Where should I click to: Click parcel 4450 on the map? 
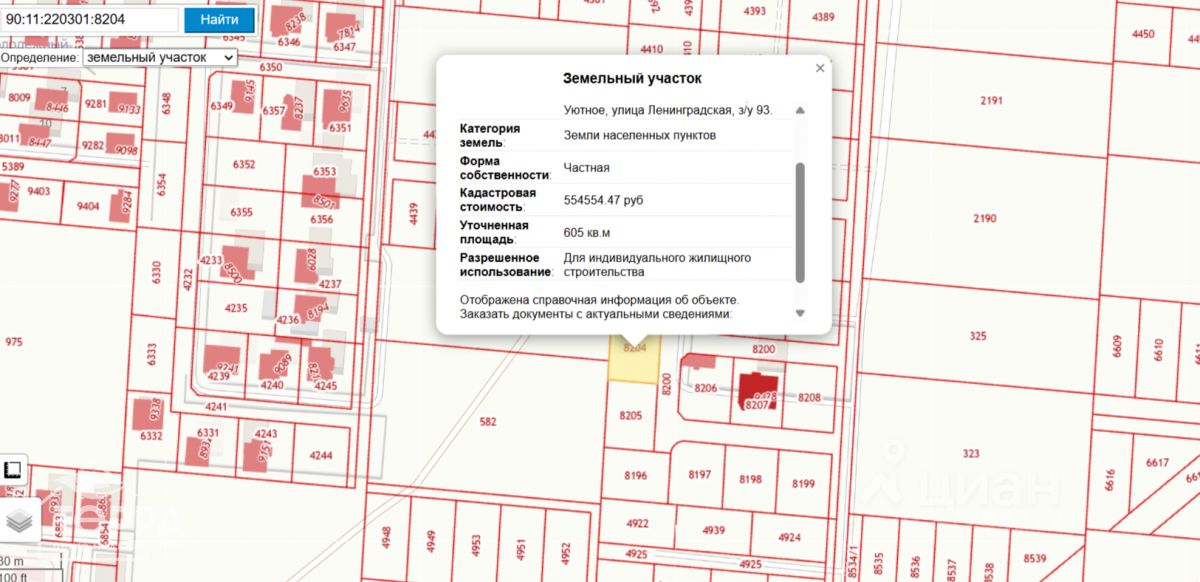pos(1142,33)
